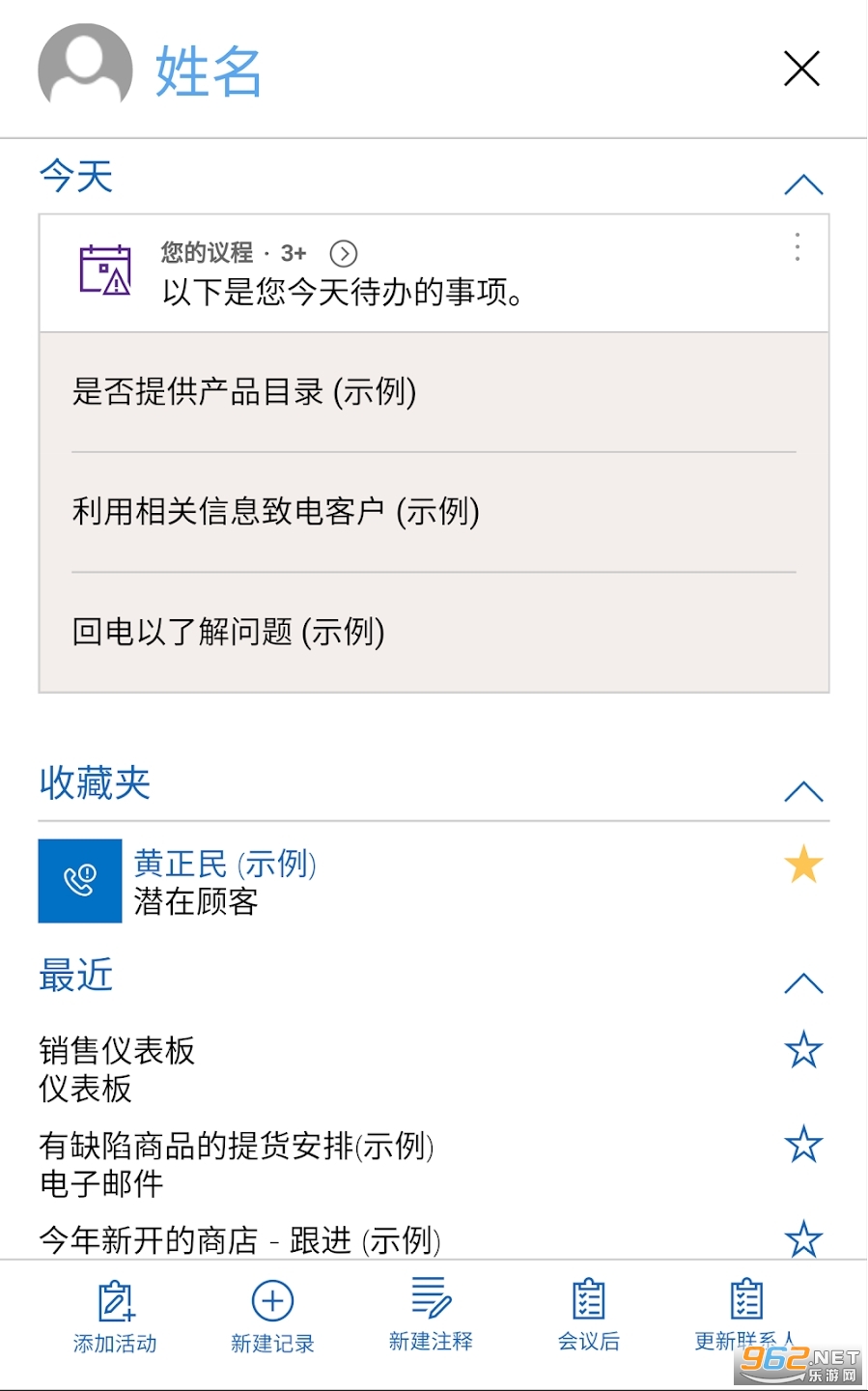Toggle star for 今年新开的商店 - 跟进
The width and height of the screenshot is (868, 1391).
(803, 1238)
